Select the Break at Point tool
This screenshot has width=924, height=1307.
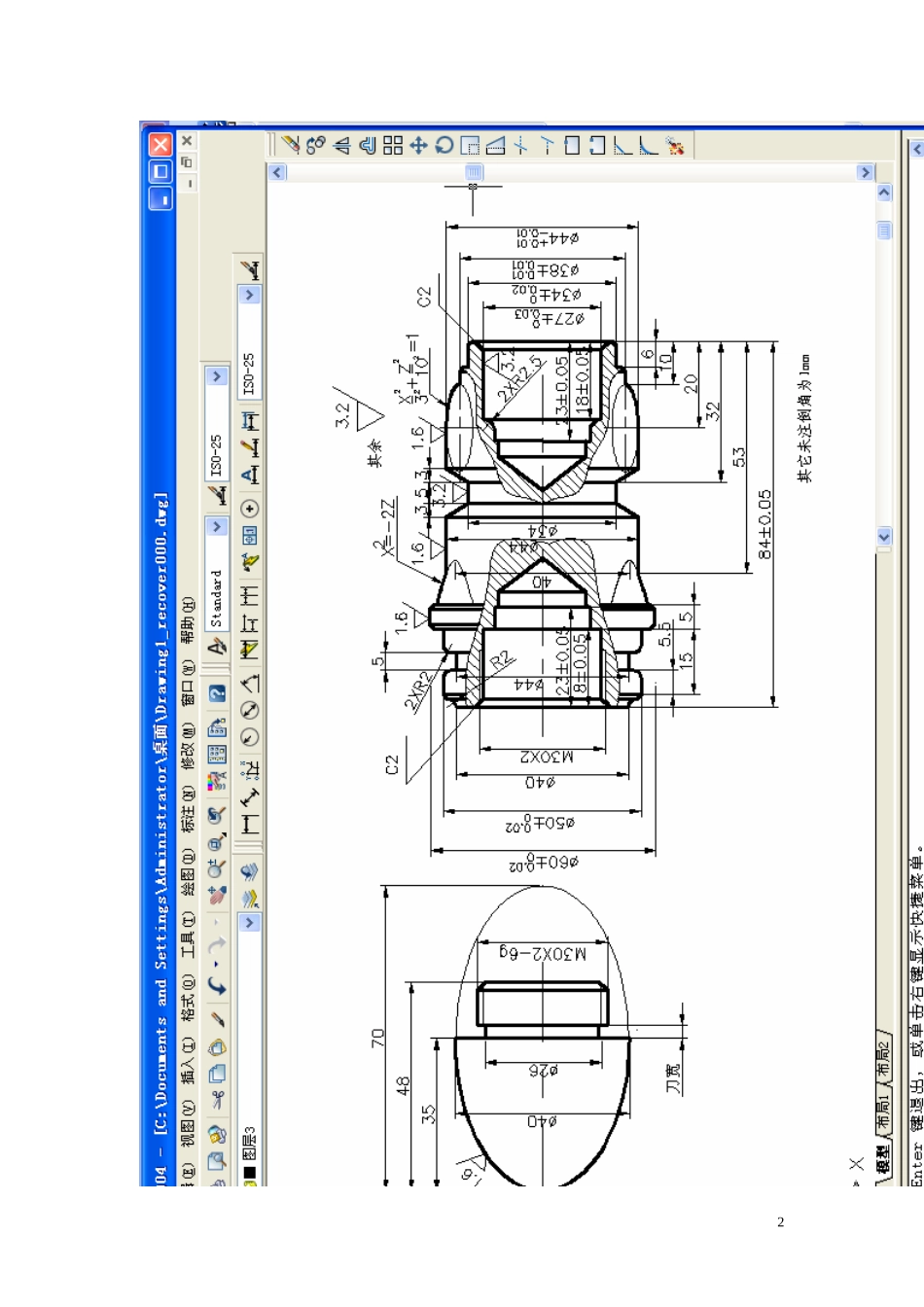(x=572, y=145)
